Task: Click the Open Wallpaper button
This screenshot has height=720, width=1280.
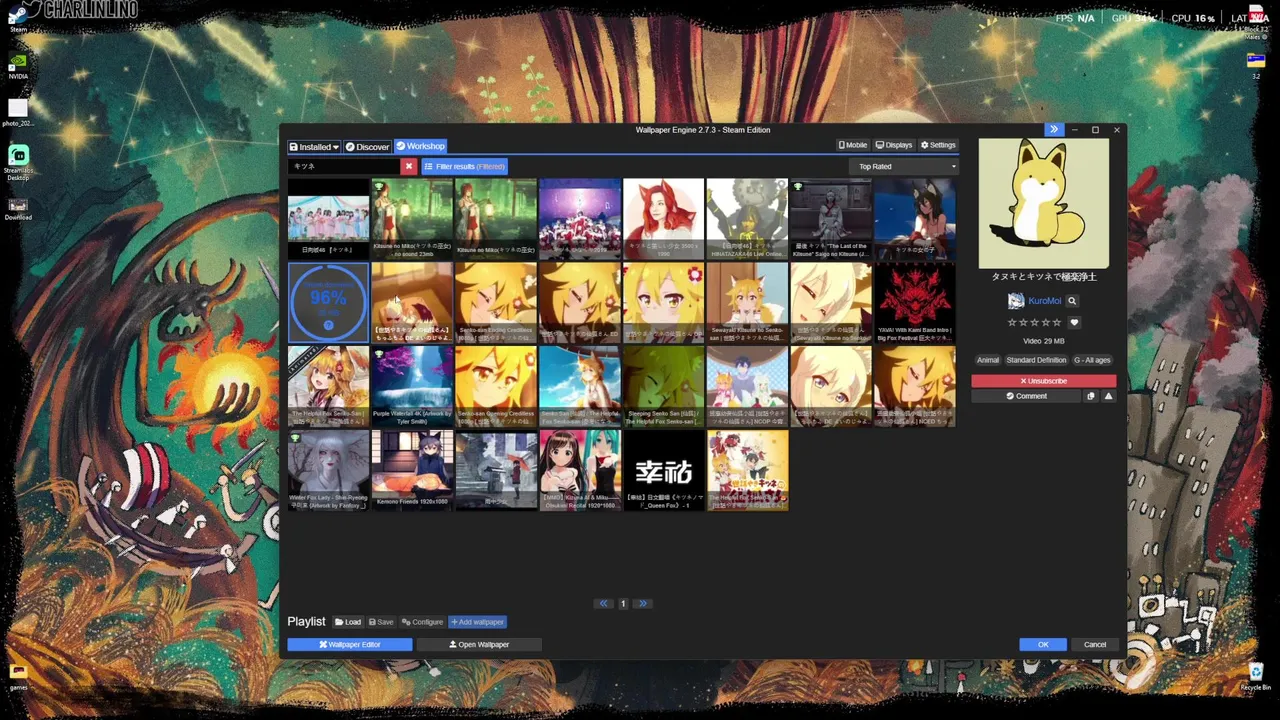Action: pos(479,645)
